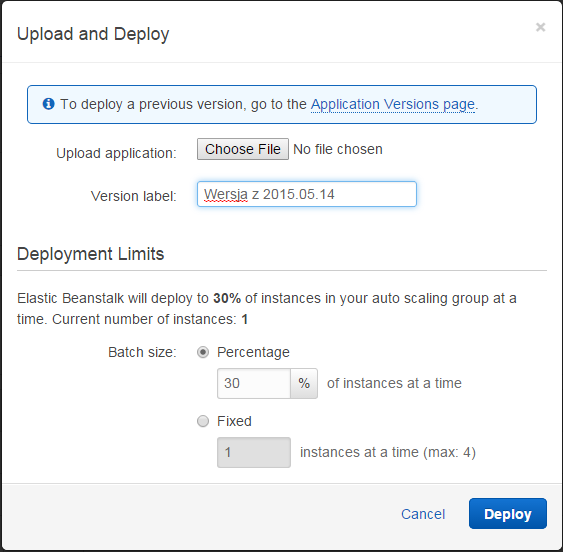This screenshot has width=563, height=552.
Task: Close the Upload and Deploy dialog
Action: pos(540,27)
